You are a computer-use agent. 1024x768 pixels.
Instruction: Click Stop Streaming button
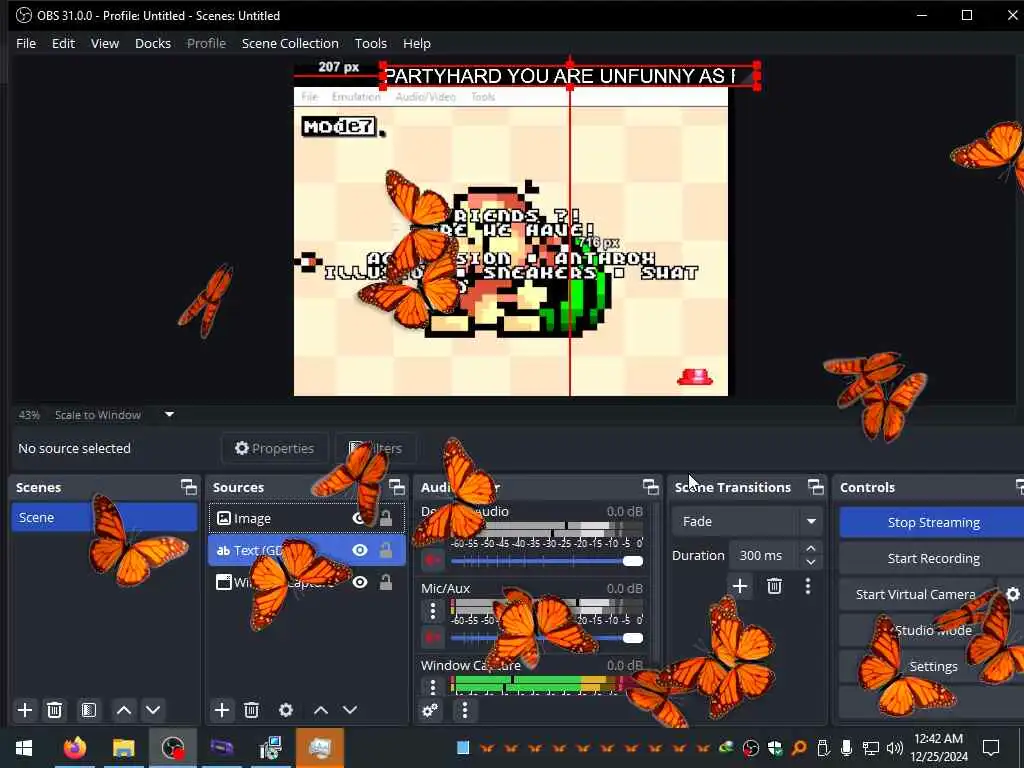click(x=933, y=522)
